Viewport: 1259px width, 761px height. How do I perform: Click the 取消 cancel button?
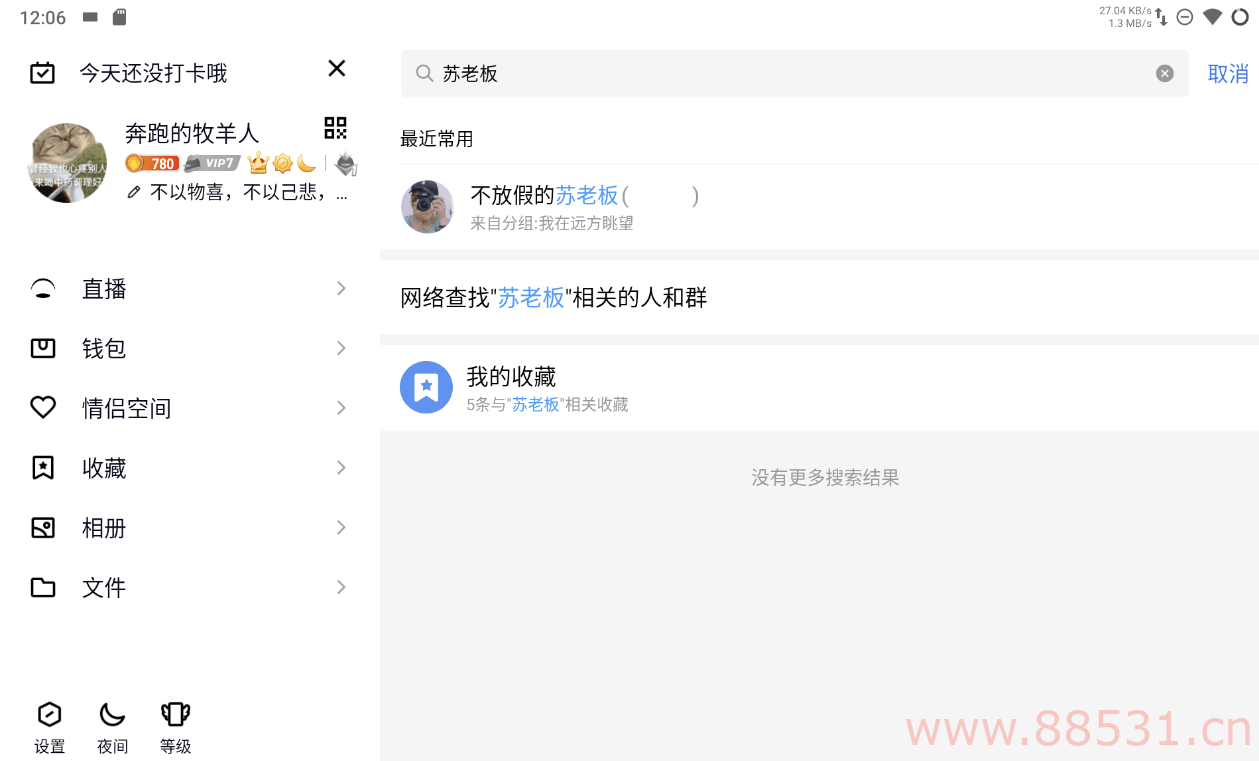(x=1228, y=74)
